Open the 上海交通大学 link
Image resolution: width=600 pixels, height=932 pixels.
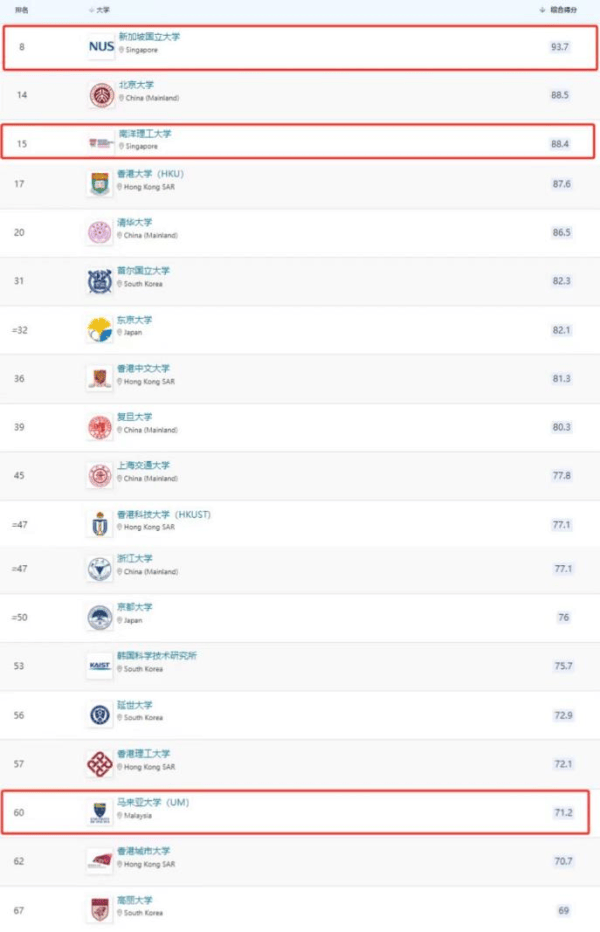click(x=145, y=465)
